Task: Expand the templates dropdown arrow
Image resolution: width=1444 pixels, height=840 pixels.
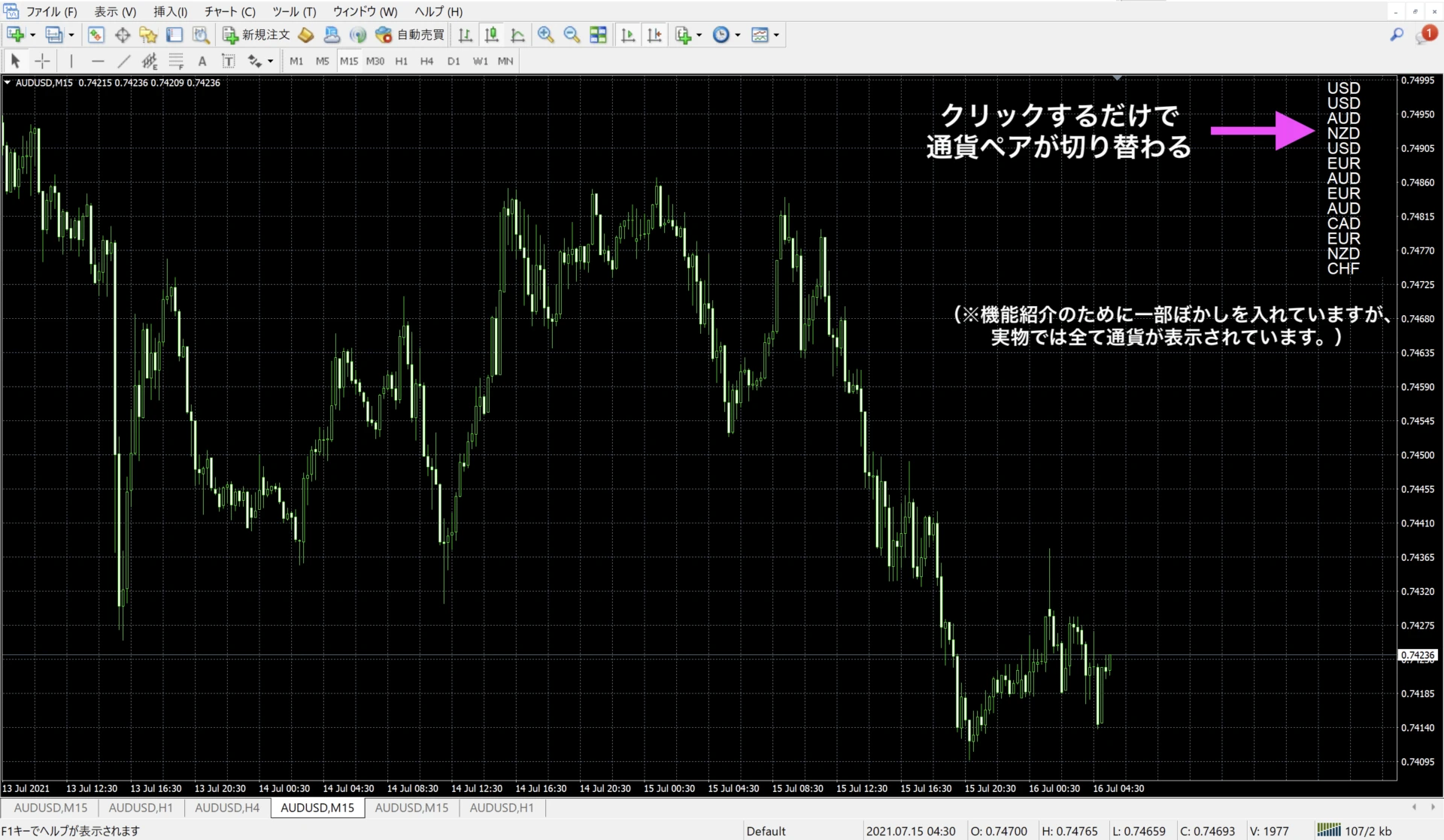Action: point(776,35)
